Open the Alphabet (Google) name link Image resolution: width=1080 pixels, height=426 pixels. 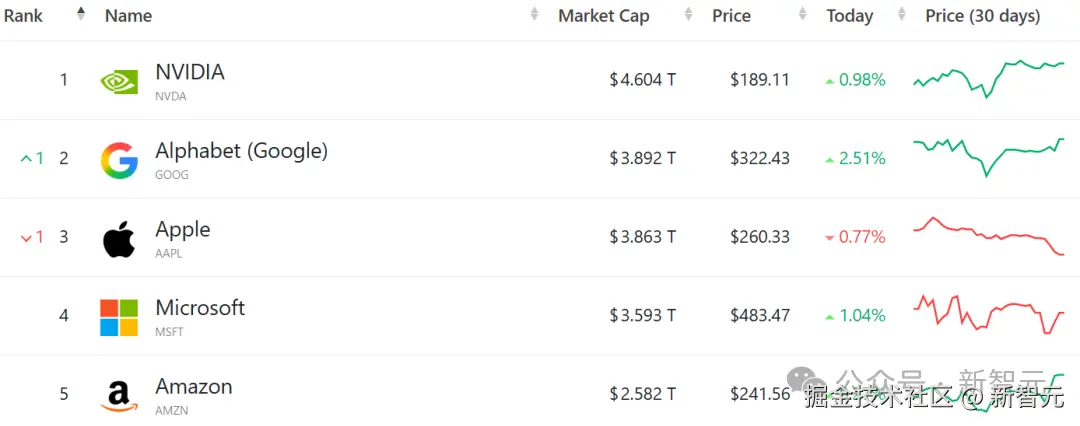coord(241,151)
